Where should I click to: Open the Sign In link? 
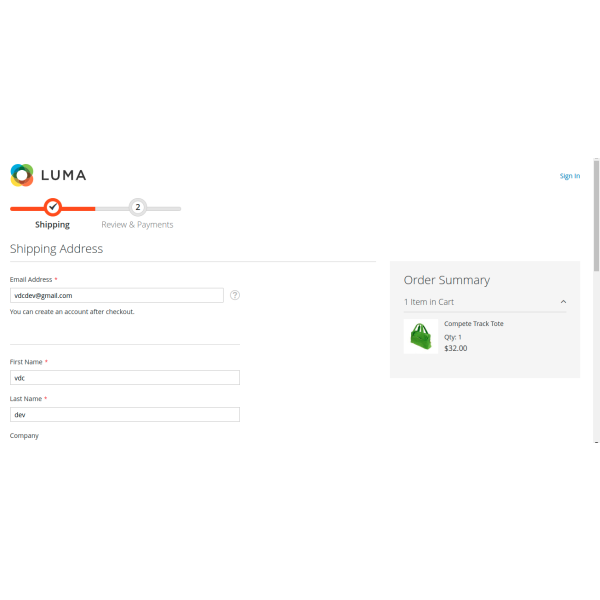569,176
